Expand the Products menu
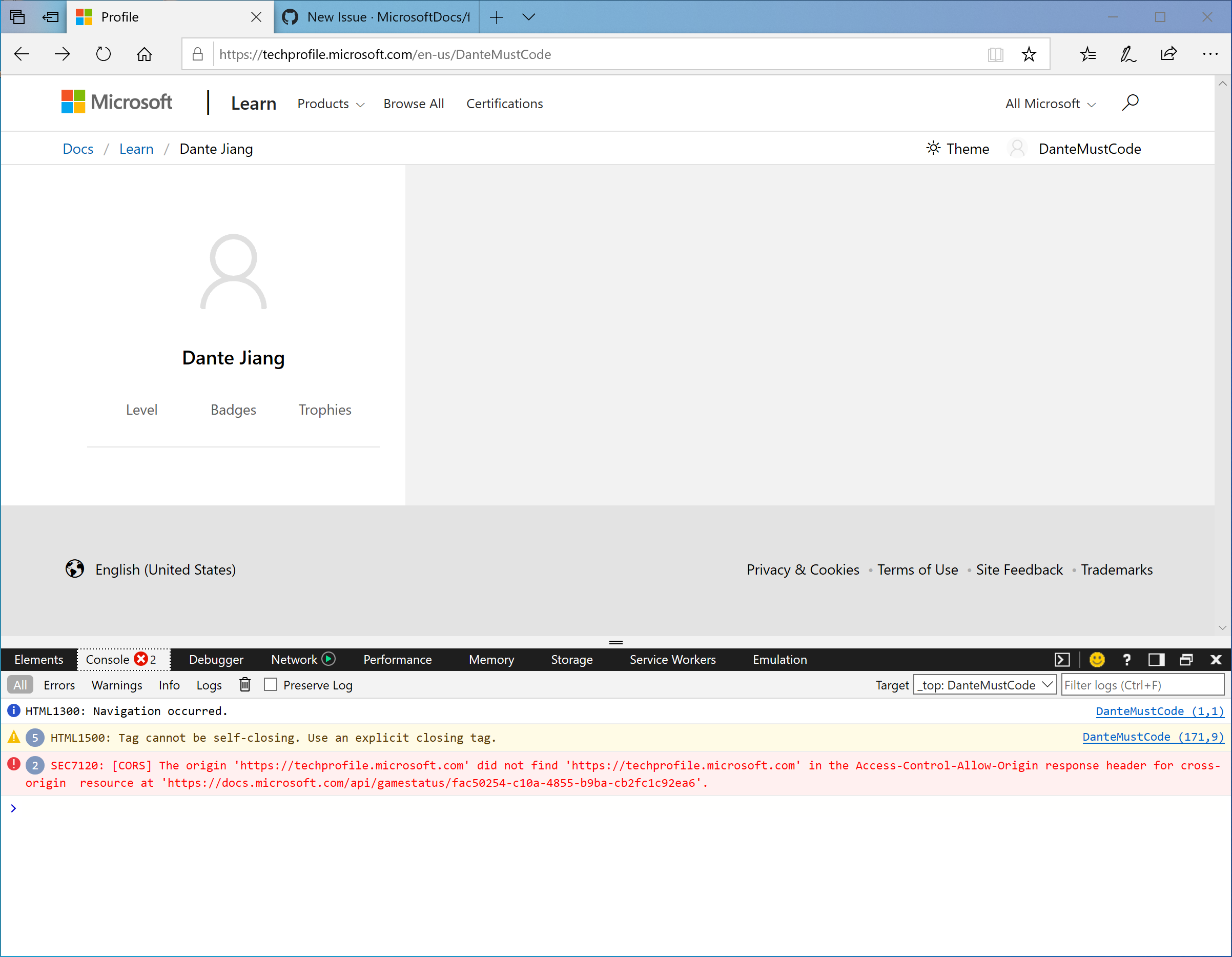 coord(331,104)
